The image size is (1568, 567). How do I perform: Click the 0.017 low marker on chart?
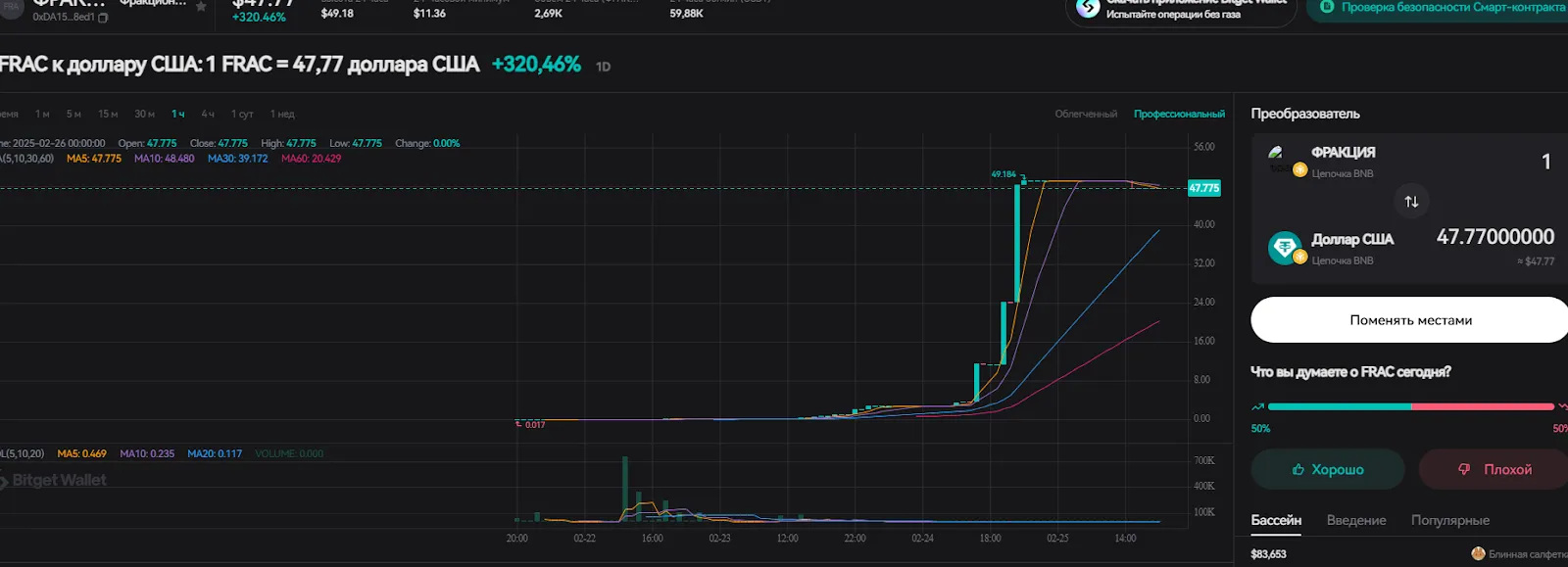pyautogui.click(x=534, y=425)
